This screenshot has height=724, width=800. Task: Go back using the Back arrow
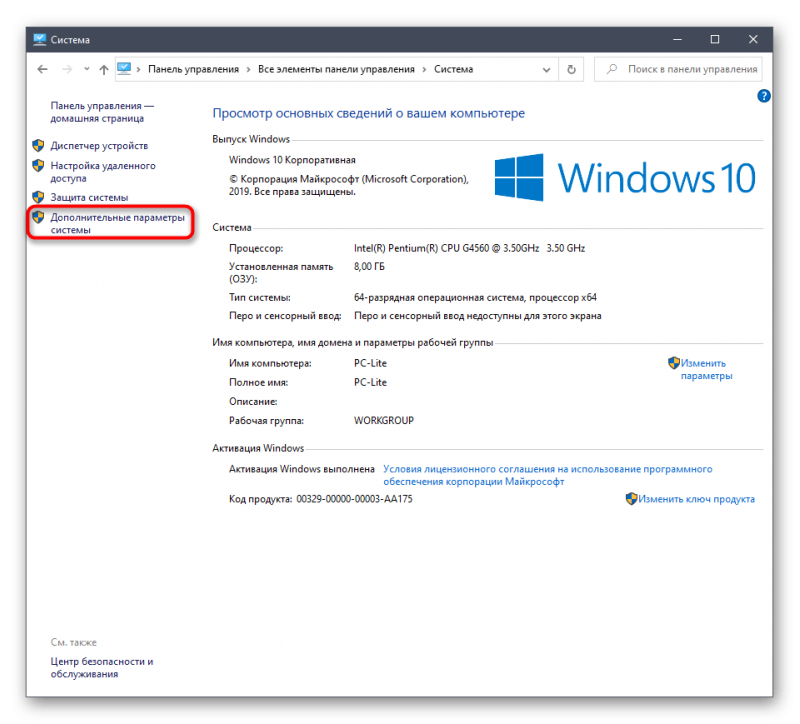point(42,69)
